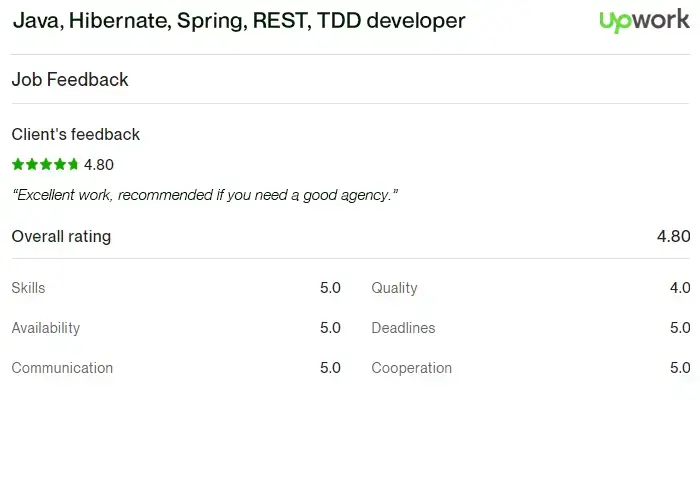
Task: Click the Skills rating row
Action: tap(176, 288)
